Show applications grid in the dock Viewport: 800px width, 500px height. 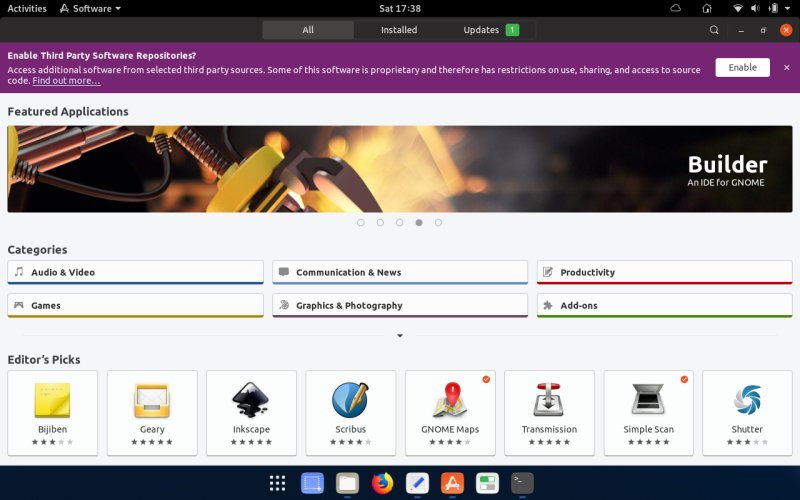[277, 483]
